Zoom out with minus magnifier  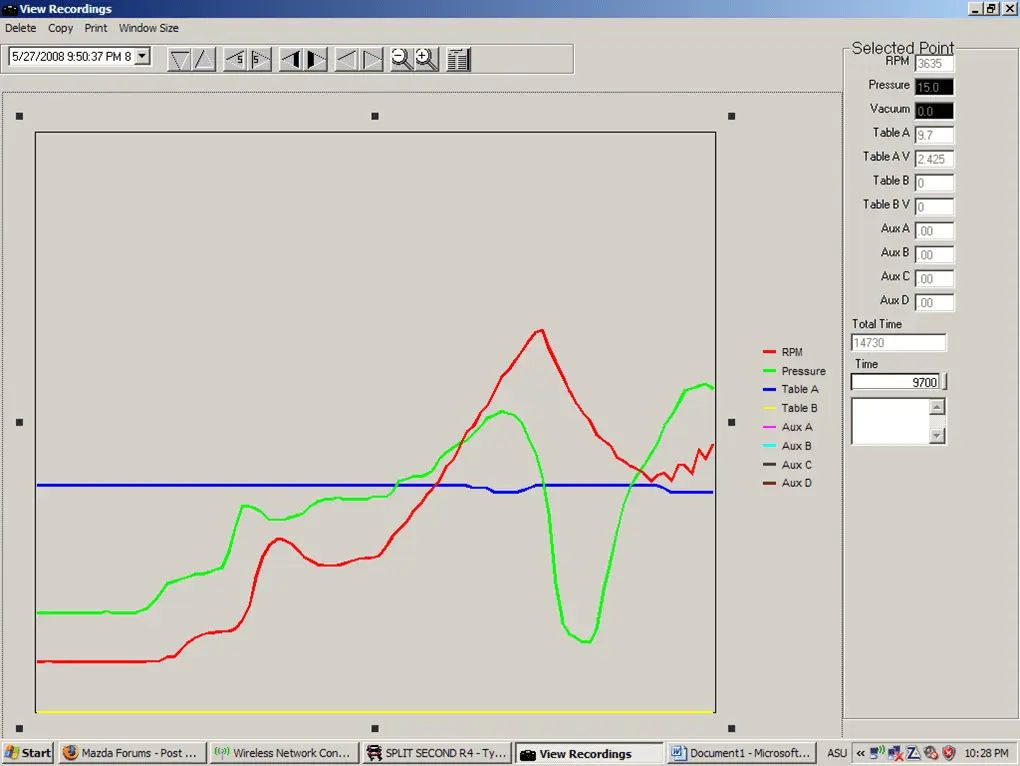pos(401,60)
